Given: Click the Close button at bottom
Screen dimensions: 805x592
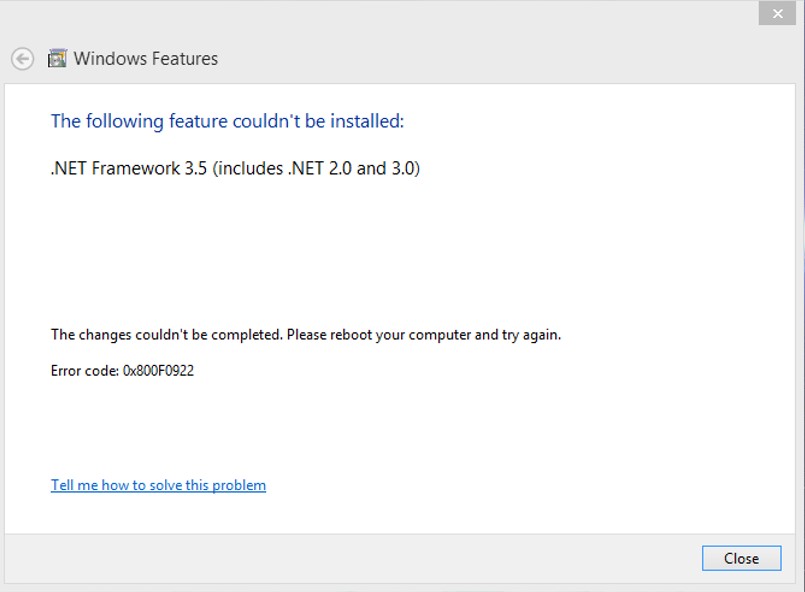Looking at the screenshot, I should coord(741,558).
